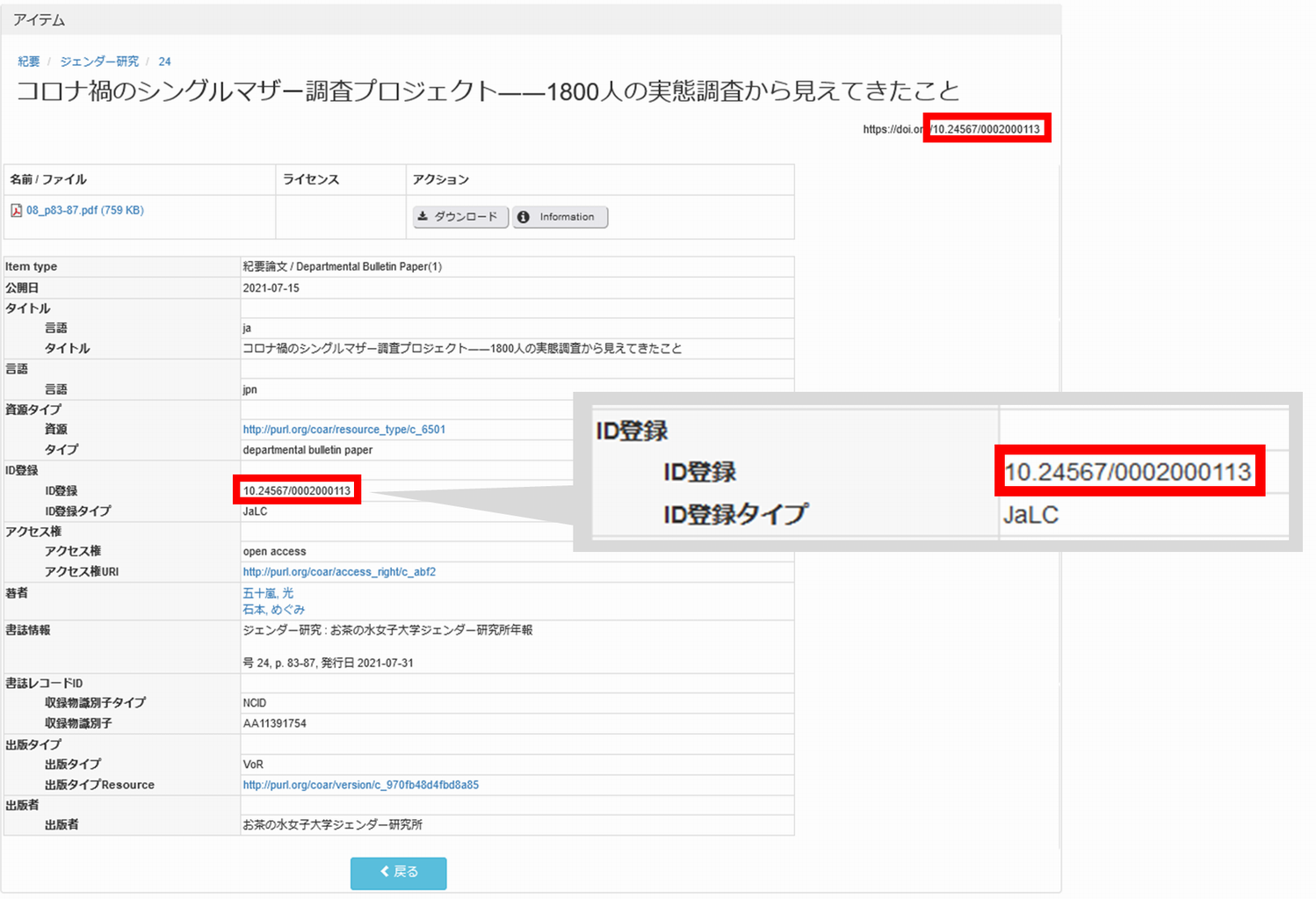This screenshot has height=899, width=1316.
Task: Click the DOI URL under the title
Action: click(x=951, y=129)
